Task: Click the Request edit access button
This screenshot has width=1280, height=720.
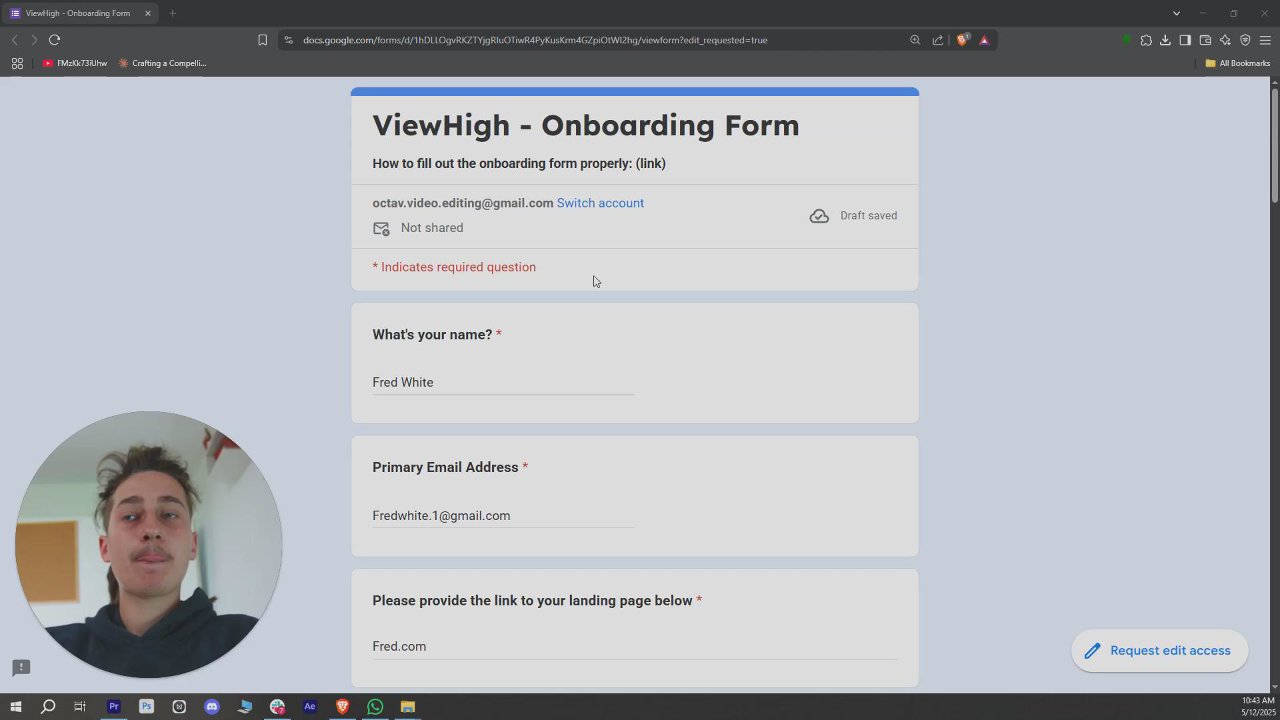Action: [x=1159, y=651]
